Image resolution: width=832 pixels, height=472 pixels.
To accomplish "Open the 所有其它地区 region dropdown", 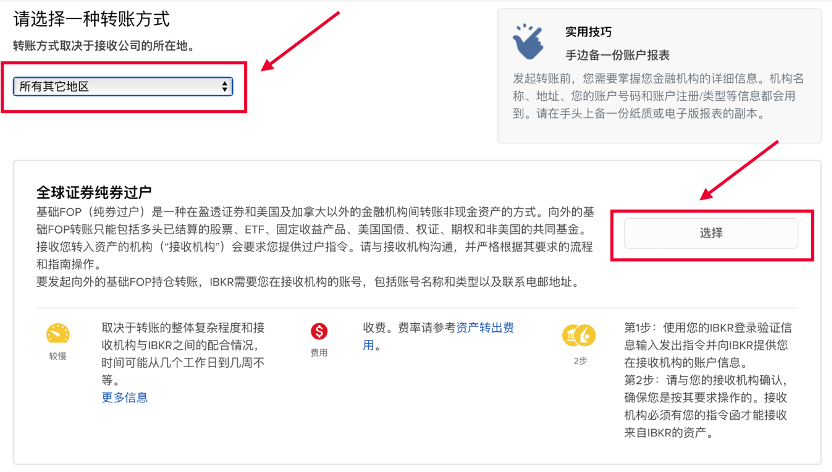I will click(123, 86).
